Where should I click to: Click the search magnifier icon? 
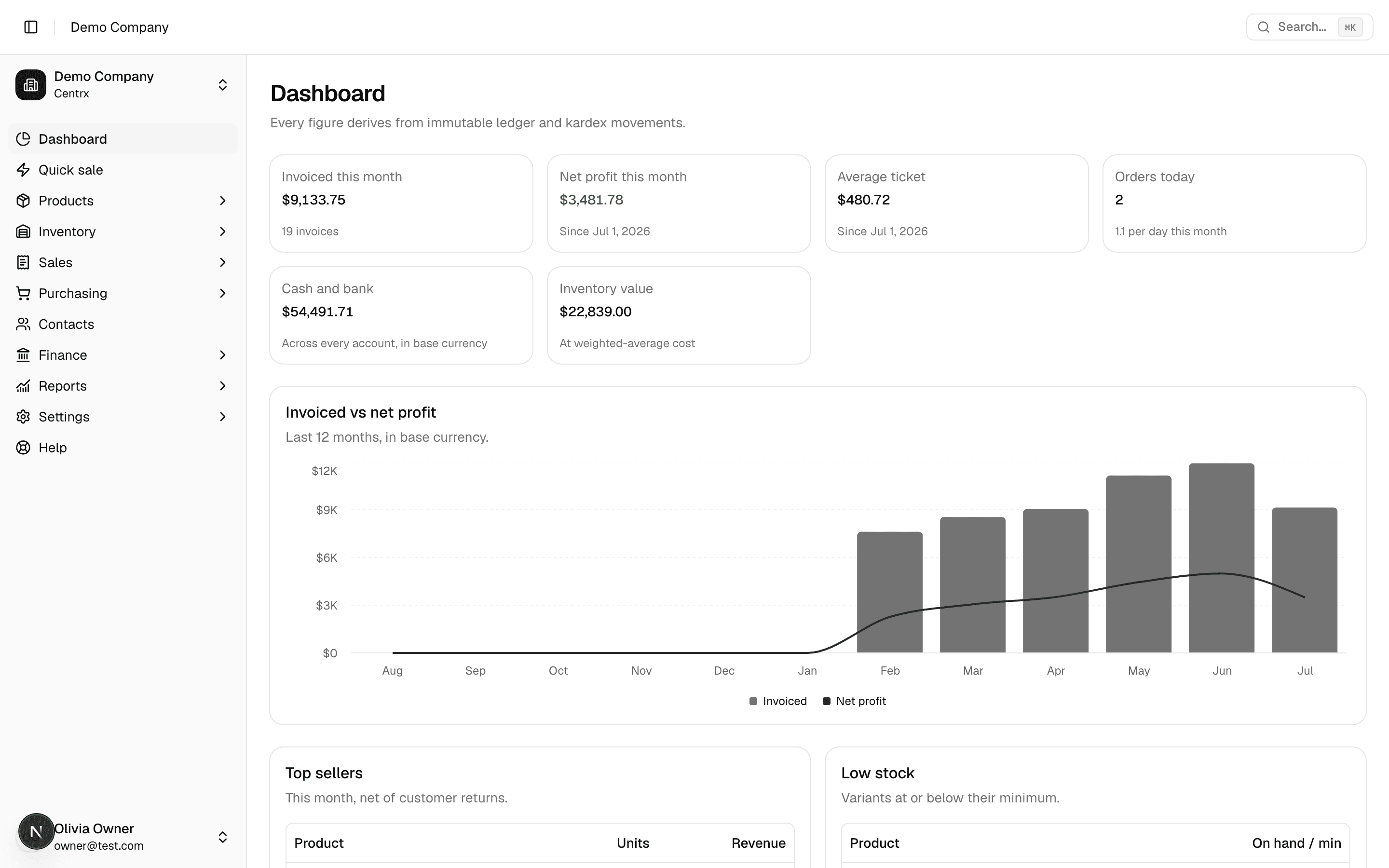pyautogui.click(x=1263, y=27)
